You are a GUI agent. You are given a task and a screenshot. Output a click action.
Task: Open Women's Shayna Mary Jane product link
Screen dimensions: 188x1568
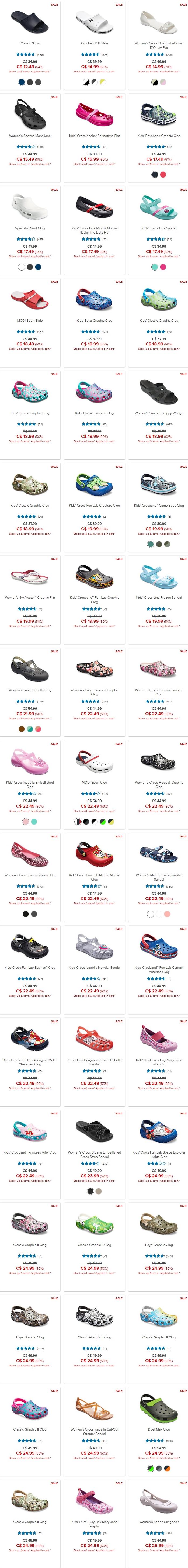[x=30, y=136]
